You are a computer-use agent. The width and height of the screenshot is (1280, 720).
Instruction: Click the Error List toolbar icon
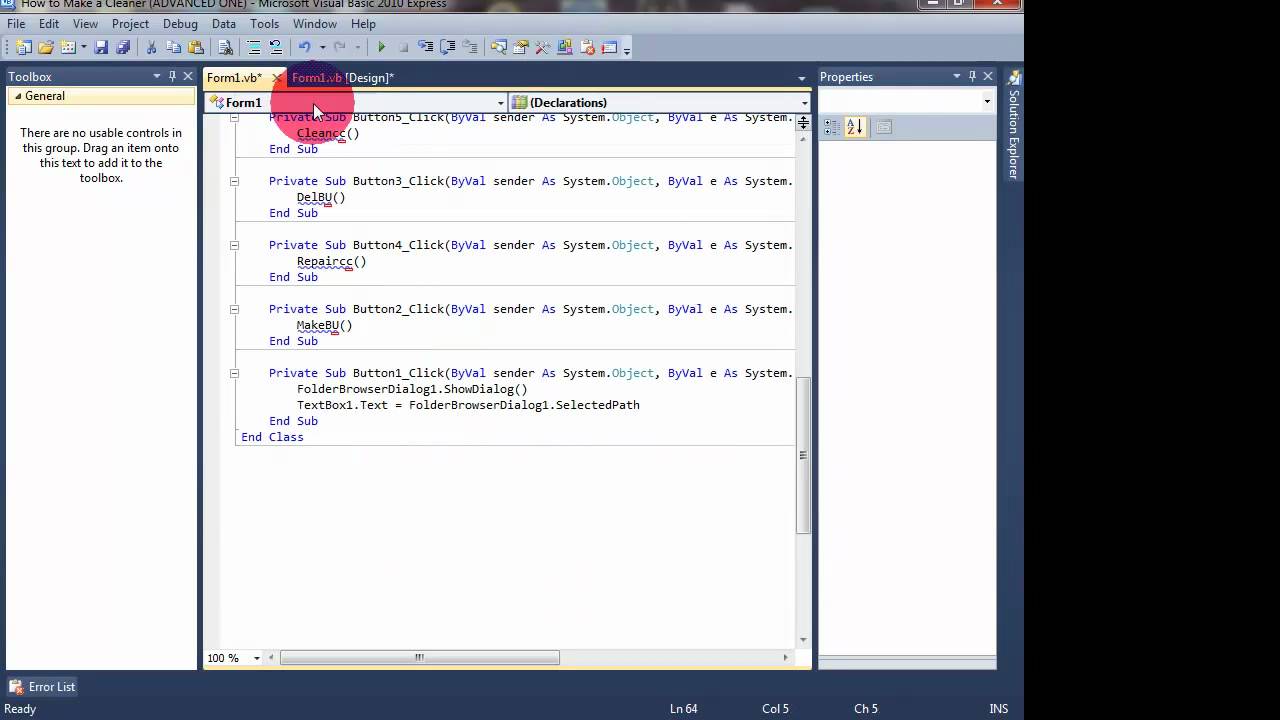click(x=587, y=47)
